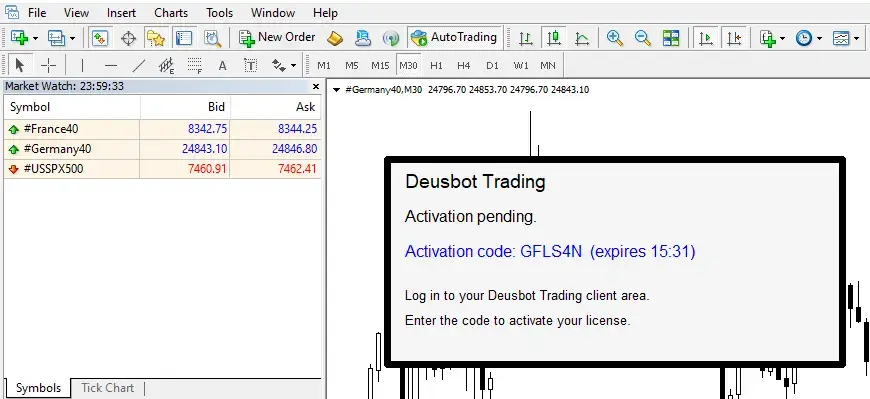870x399 pixels.
Task: Open a New Order dialog
Action: tap(277, 38)
